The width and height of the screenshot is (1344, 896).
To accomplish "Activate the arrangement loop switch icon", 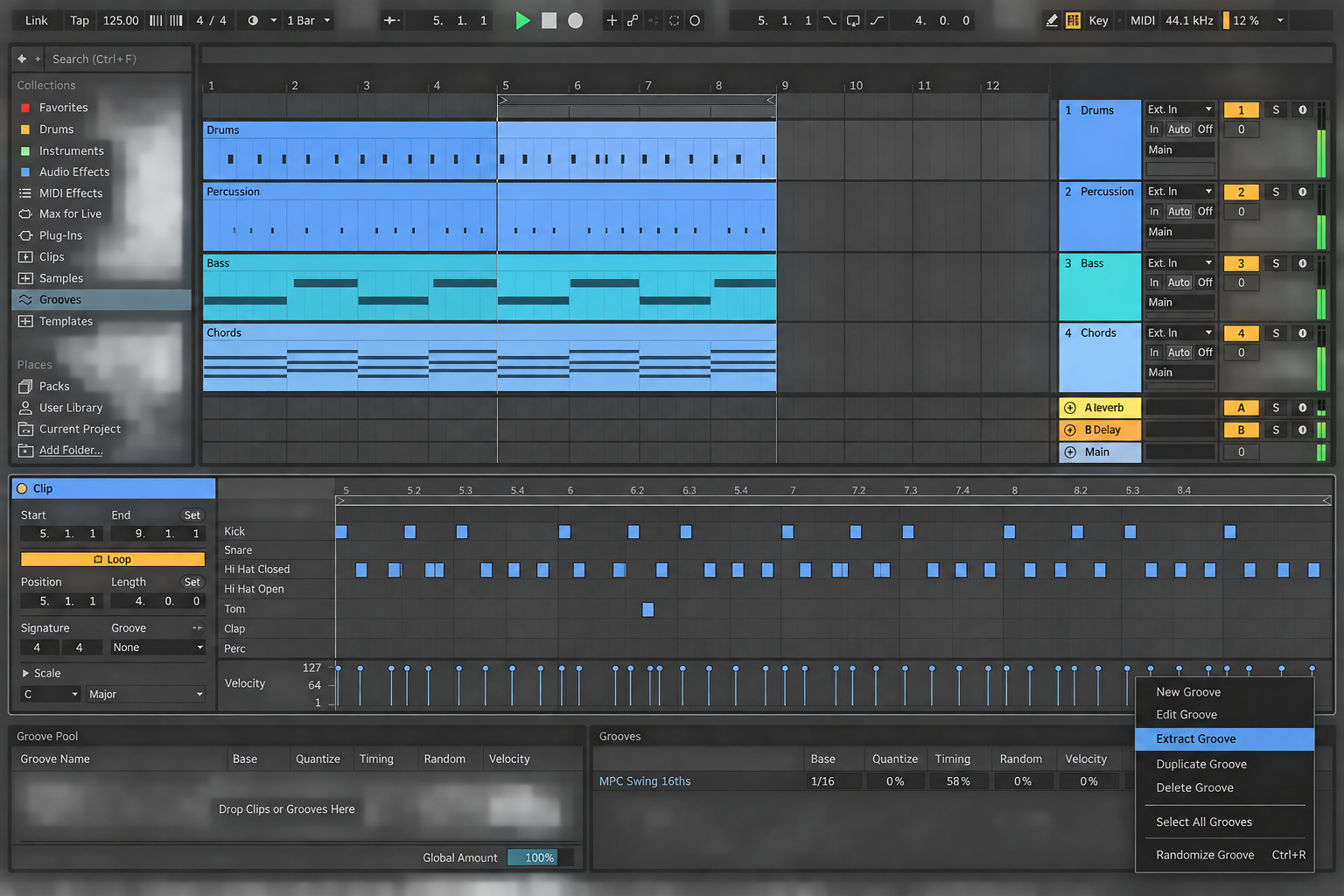I will pyautogui.click(x=853, y=20).
